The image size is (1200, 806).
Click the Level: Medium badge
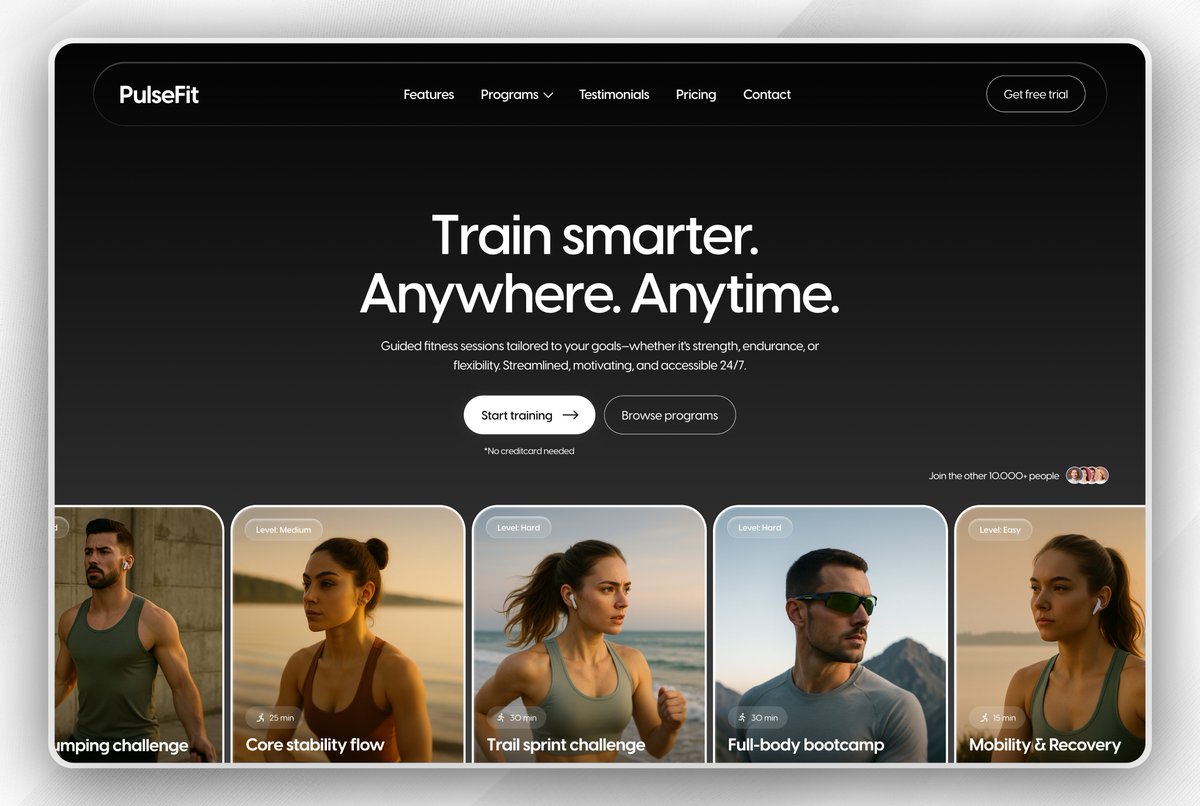(x=283, y=530)
